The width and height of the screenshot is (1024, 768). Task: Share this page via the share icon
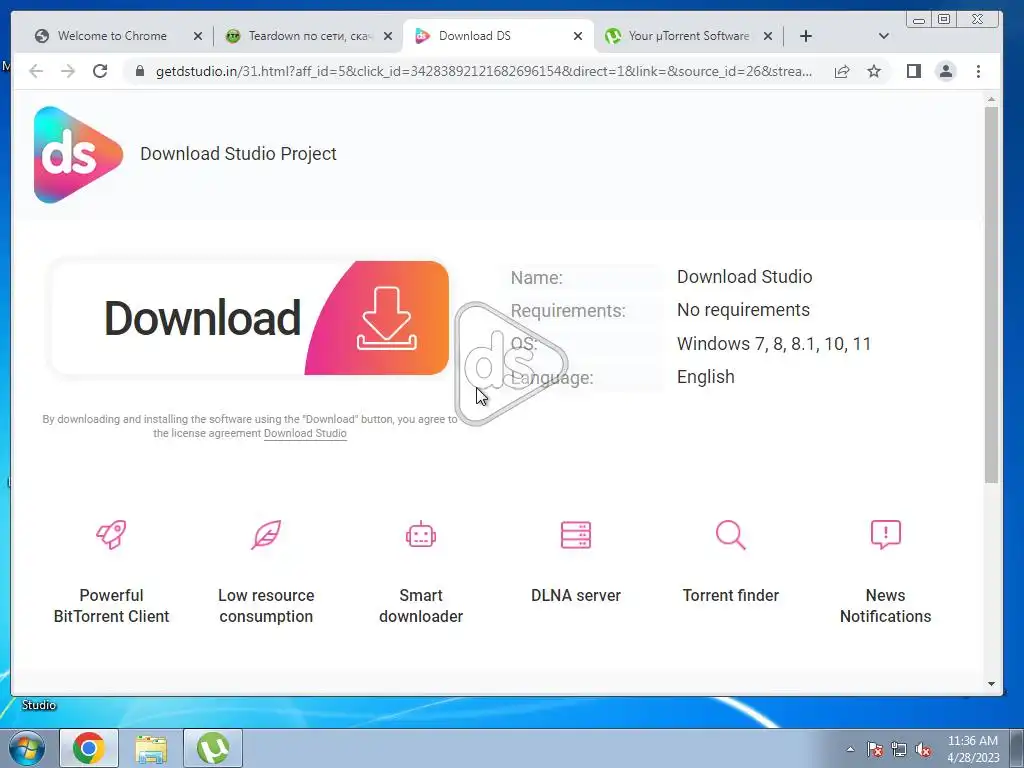842,71
